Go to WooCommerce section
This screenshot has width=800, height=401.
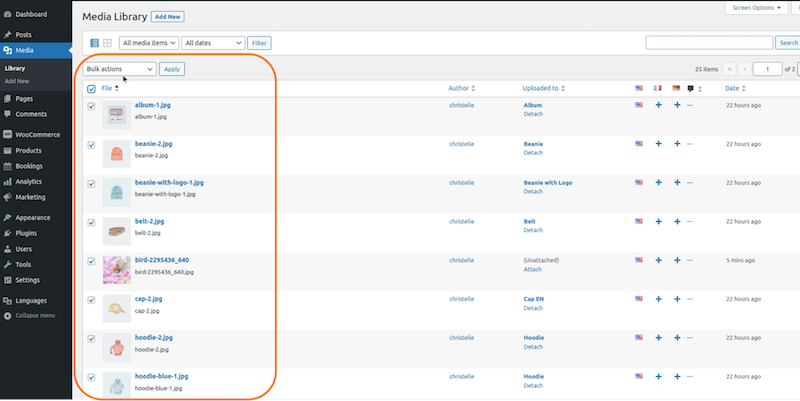point(37,135)
